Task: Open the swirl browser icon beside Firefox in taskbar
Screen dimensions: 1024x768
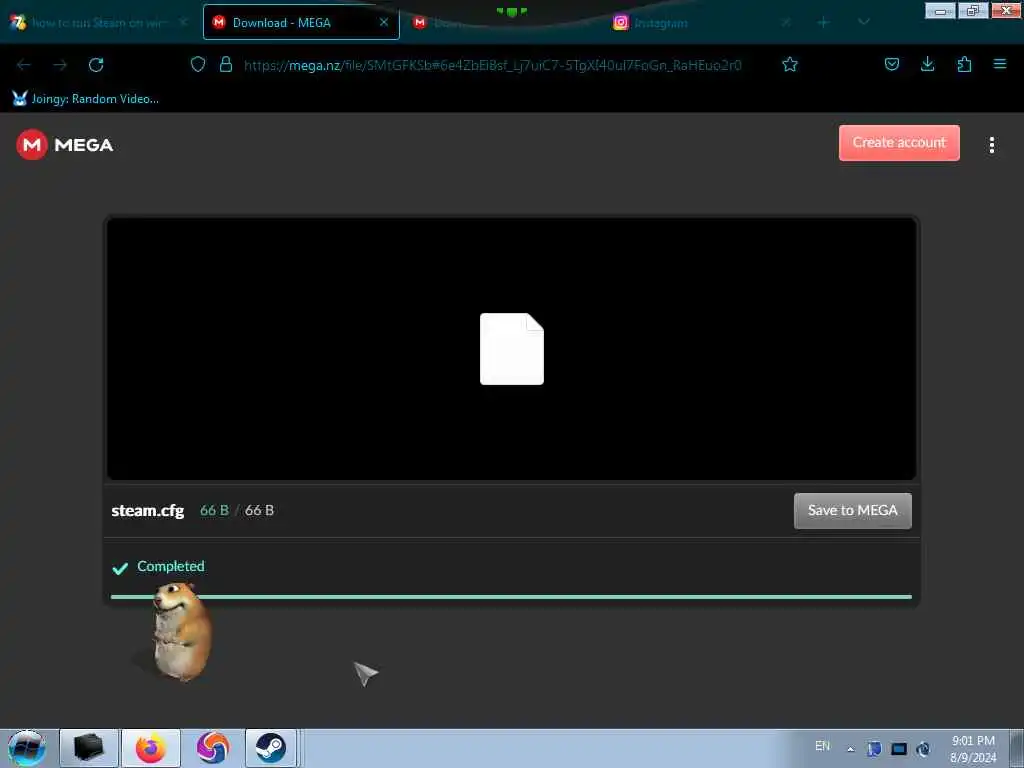Action: click(x=212, y=748)
